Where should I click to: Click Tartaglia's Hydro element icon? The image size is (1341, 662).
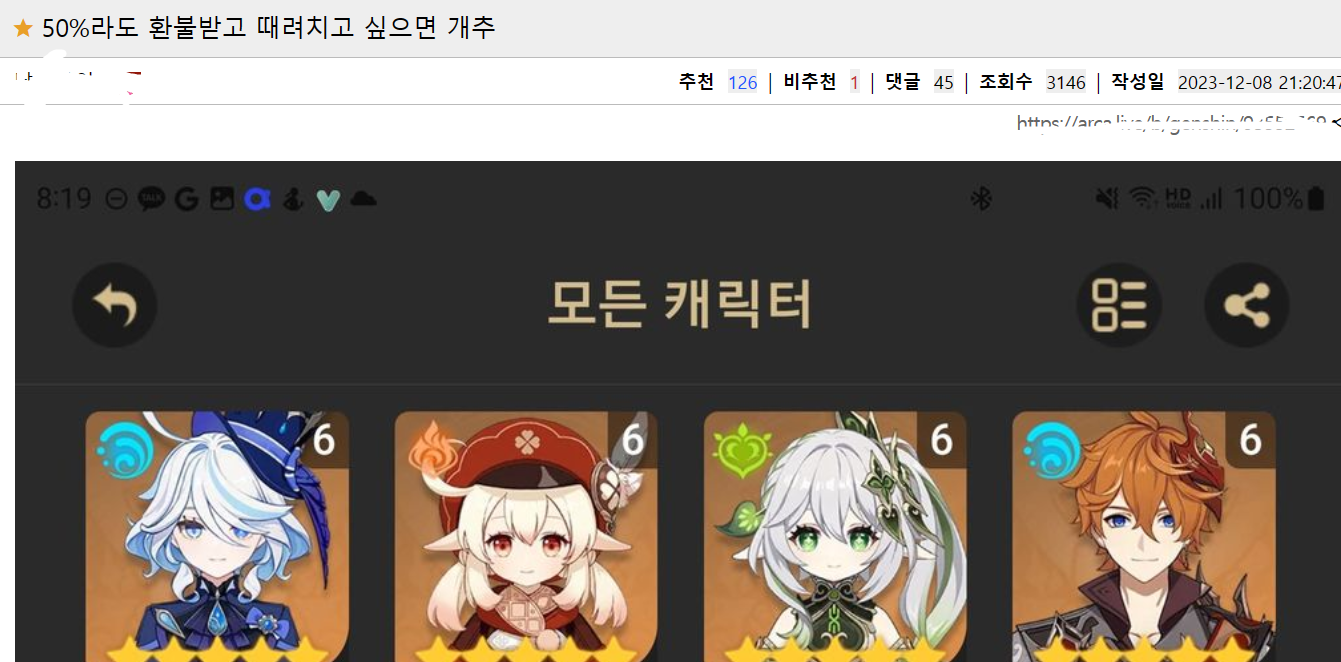point(1050,452)
